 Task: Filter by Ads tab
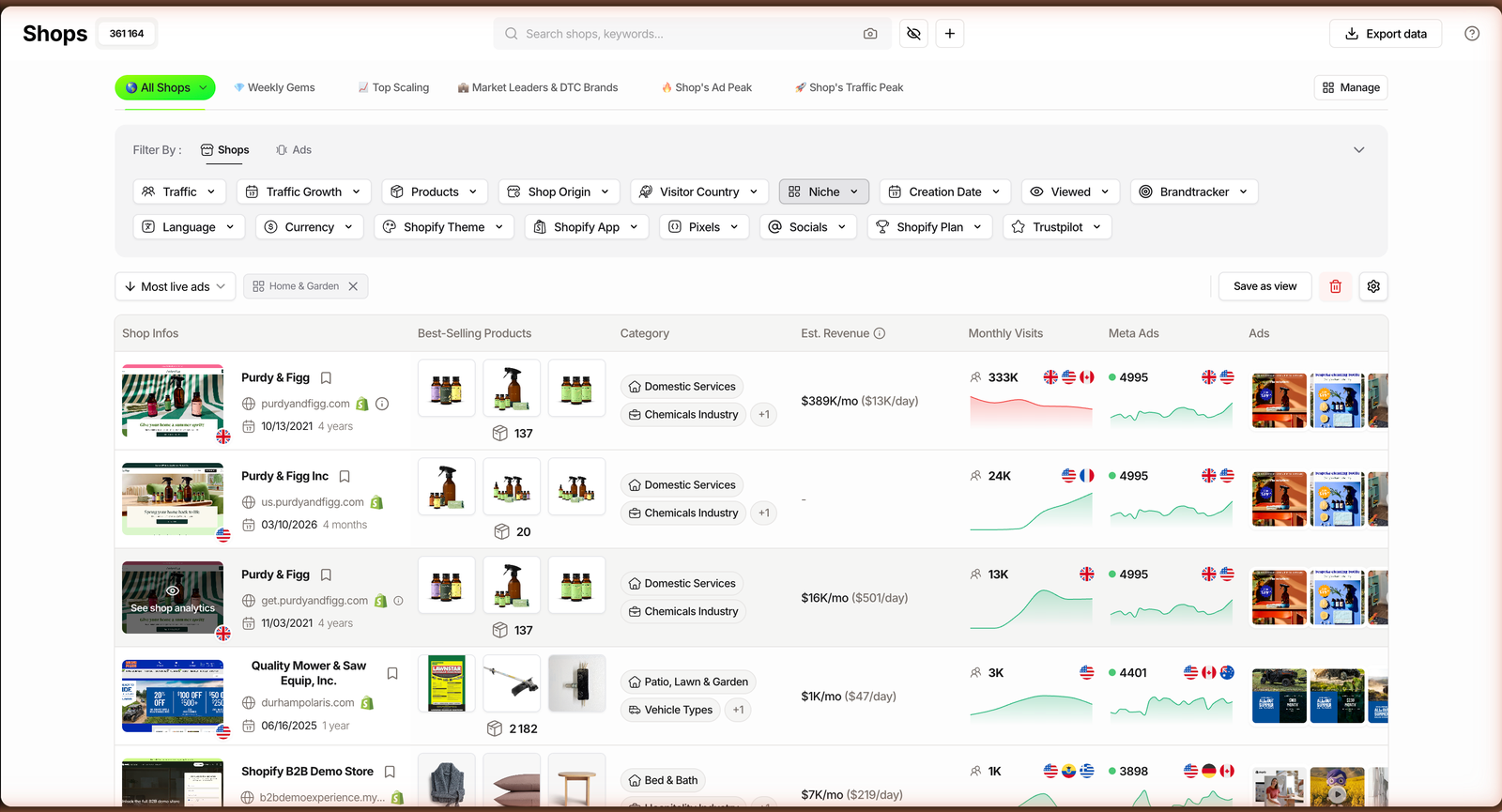(294, 150)
